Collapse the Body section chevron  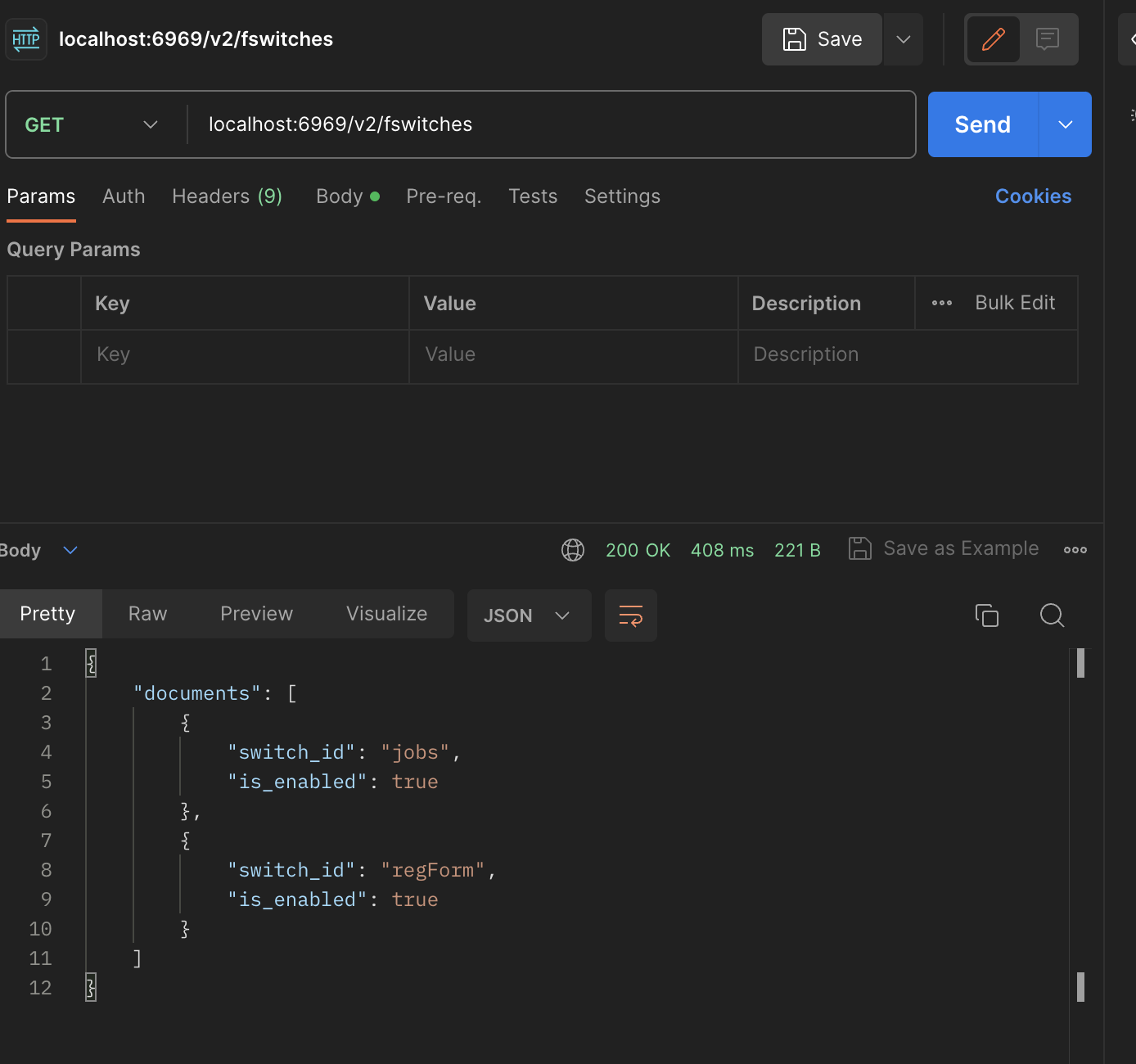(70, 550)
